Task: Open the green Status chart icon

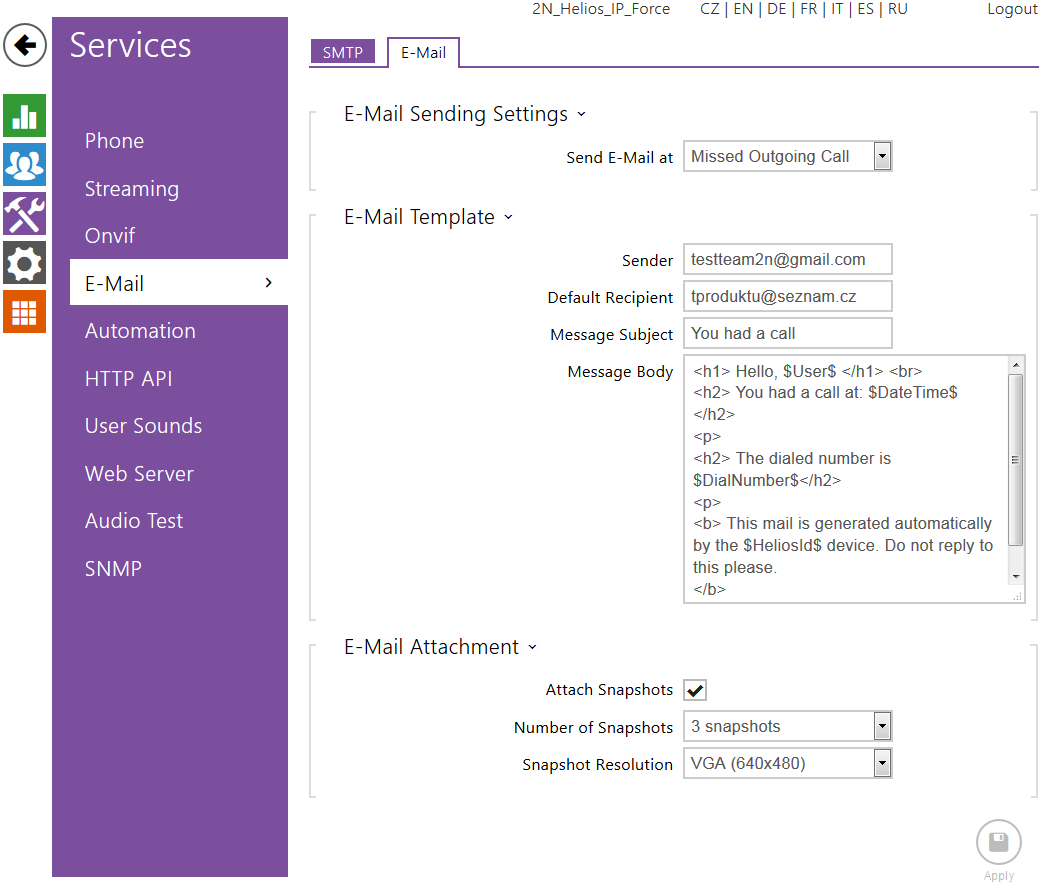Action: point(24,116)
